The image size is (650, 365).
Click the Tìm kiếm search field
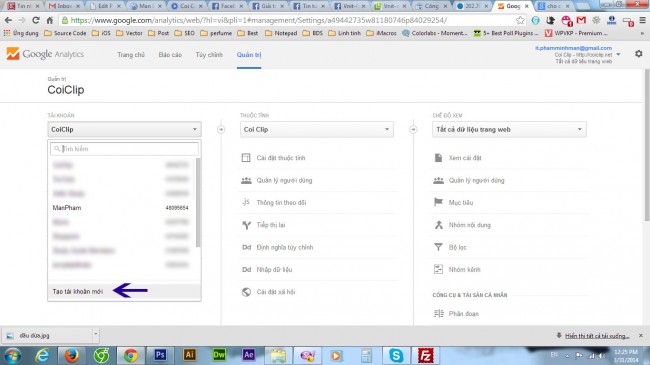[124, 148]
